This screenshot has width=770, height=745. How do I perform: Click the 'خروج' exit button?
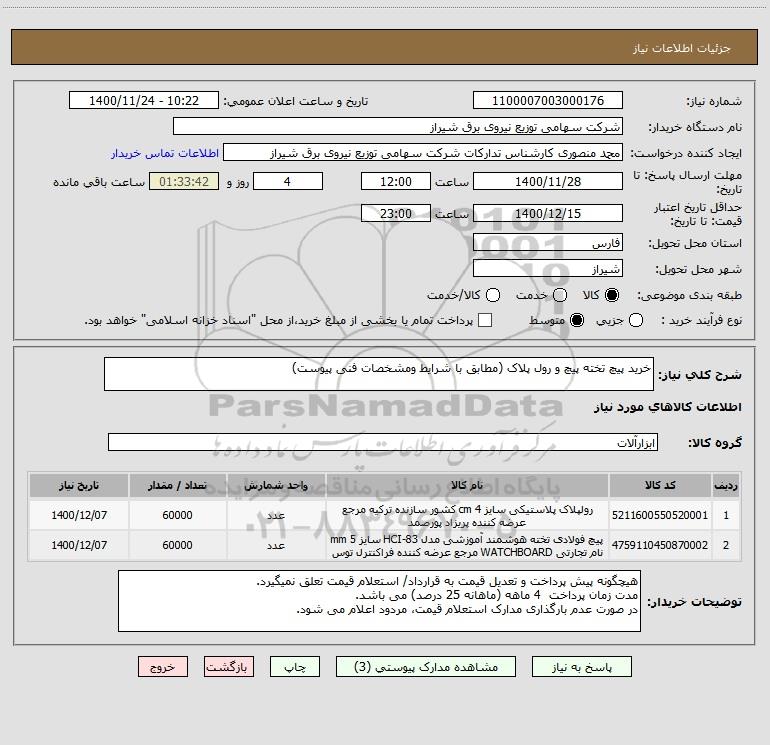(x=163, y=667)
